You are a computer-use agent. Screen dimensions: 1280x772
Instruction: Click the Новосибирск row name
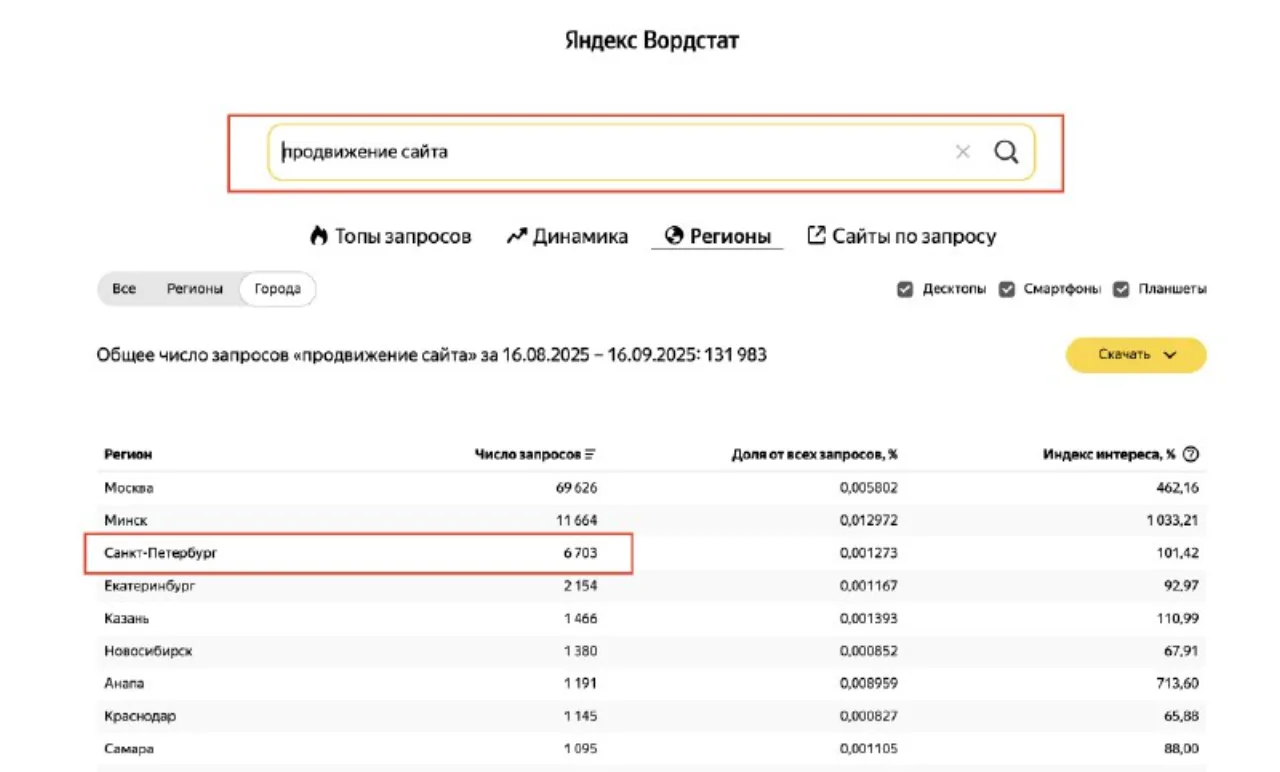[x=148, y=651]
